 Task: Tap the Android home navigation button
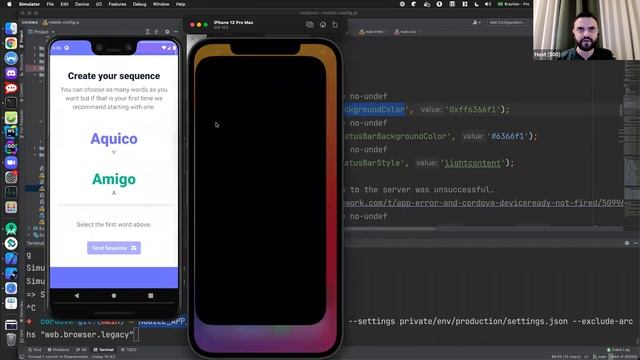click(x=114, y=296)
